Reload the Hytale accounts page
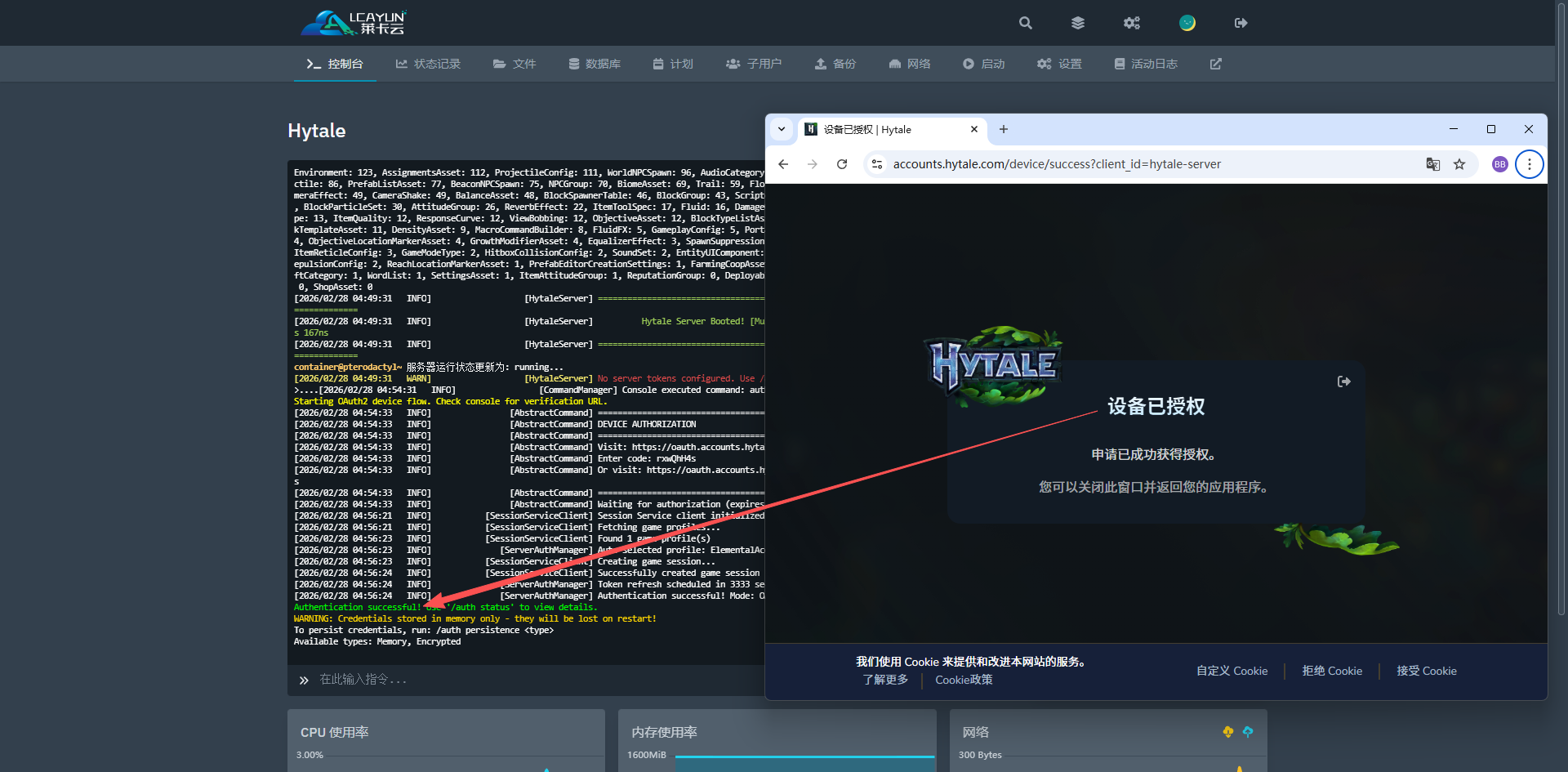Screen dimensions: 1568x772 (842, 164)
